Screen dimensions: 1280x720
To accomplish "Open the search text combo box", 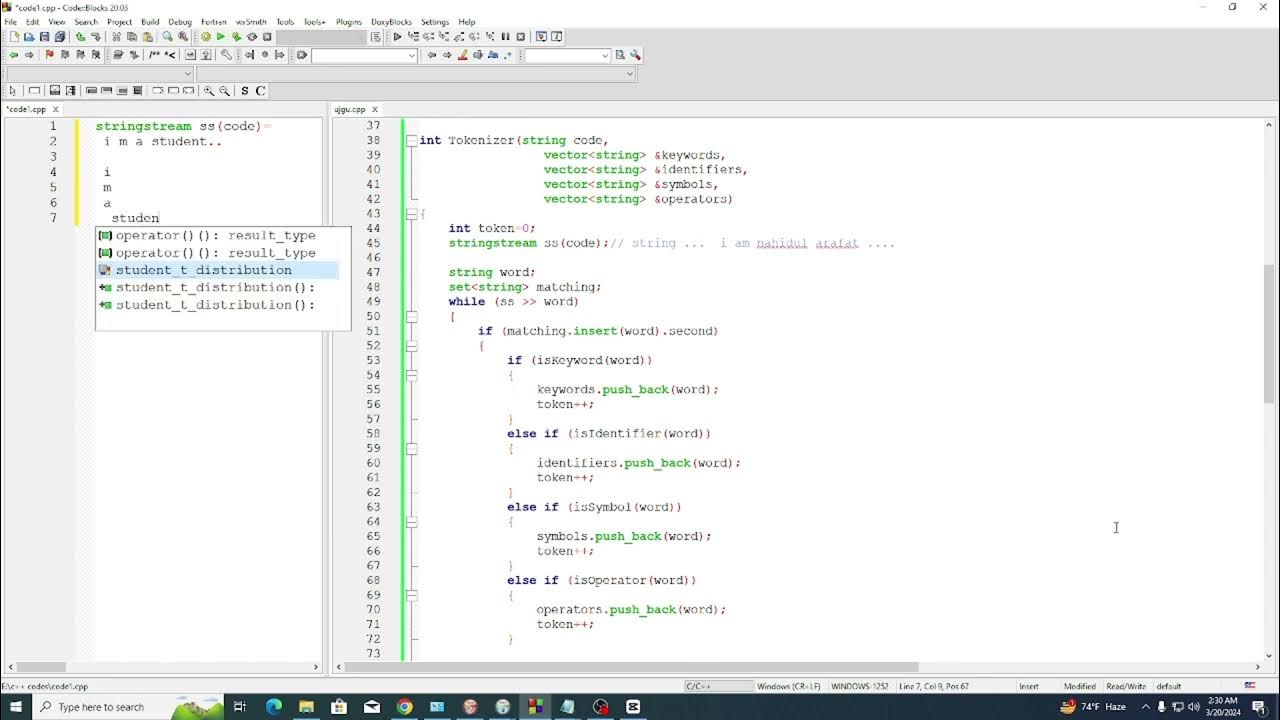I will pyautogui.click(x=364, y=55).
